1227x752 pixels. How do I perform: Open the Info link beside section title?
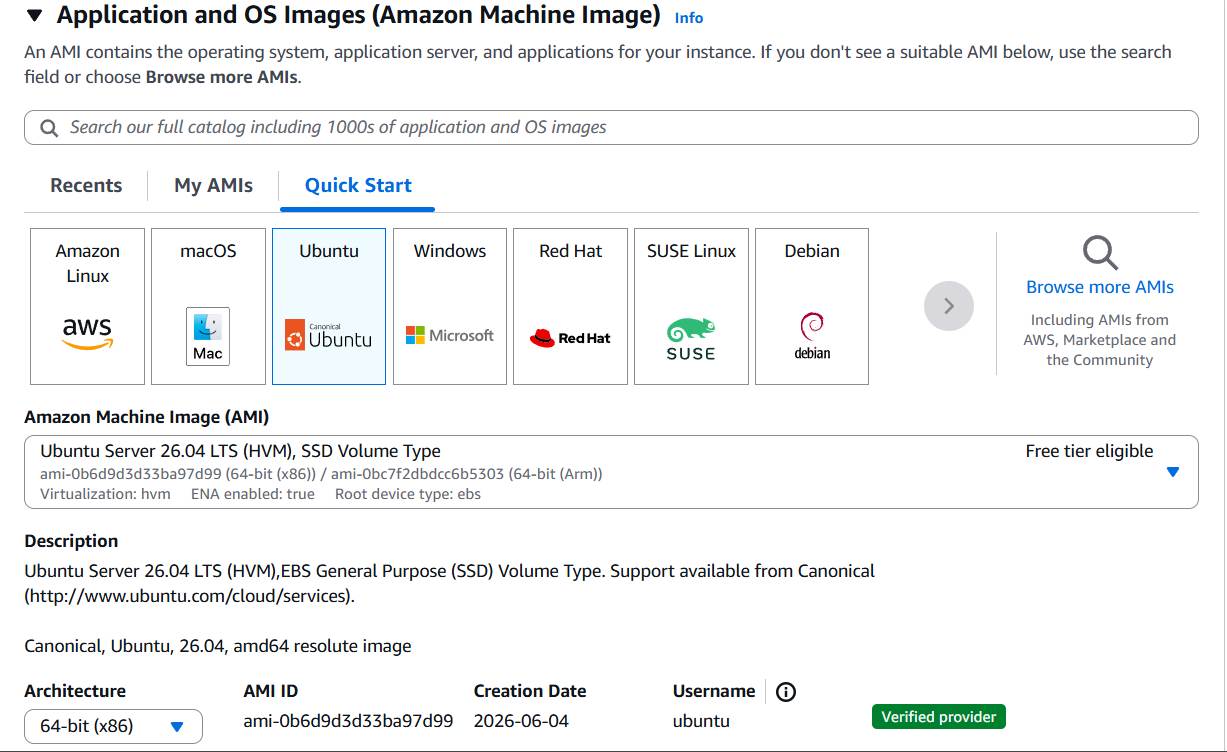click(688, 18)
